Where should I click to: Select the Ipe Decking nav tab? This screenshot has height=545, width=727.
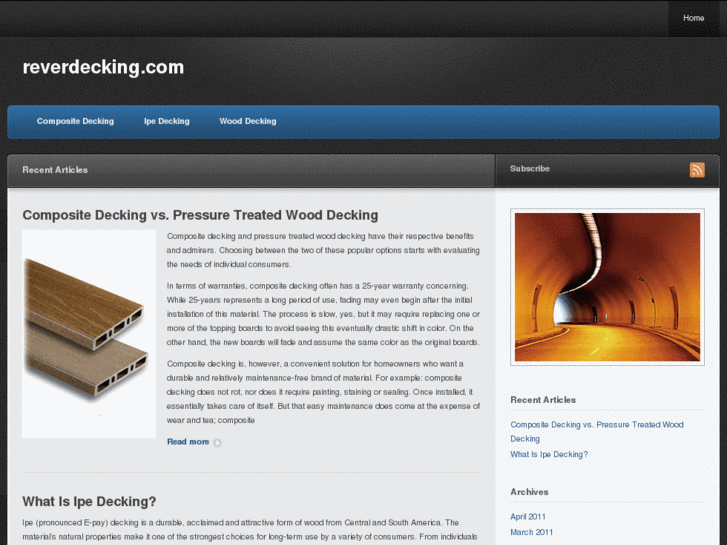166,121
